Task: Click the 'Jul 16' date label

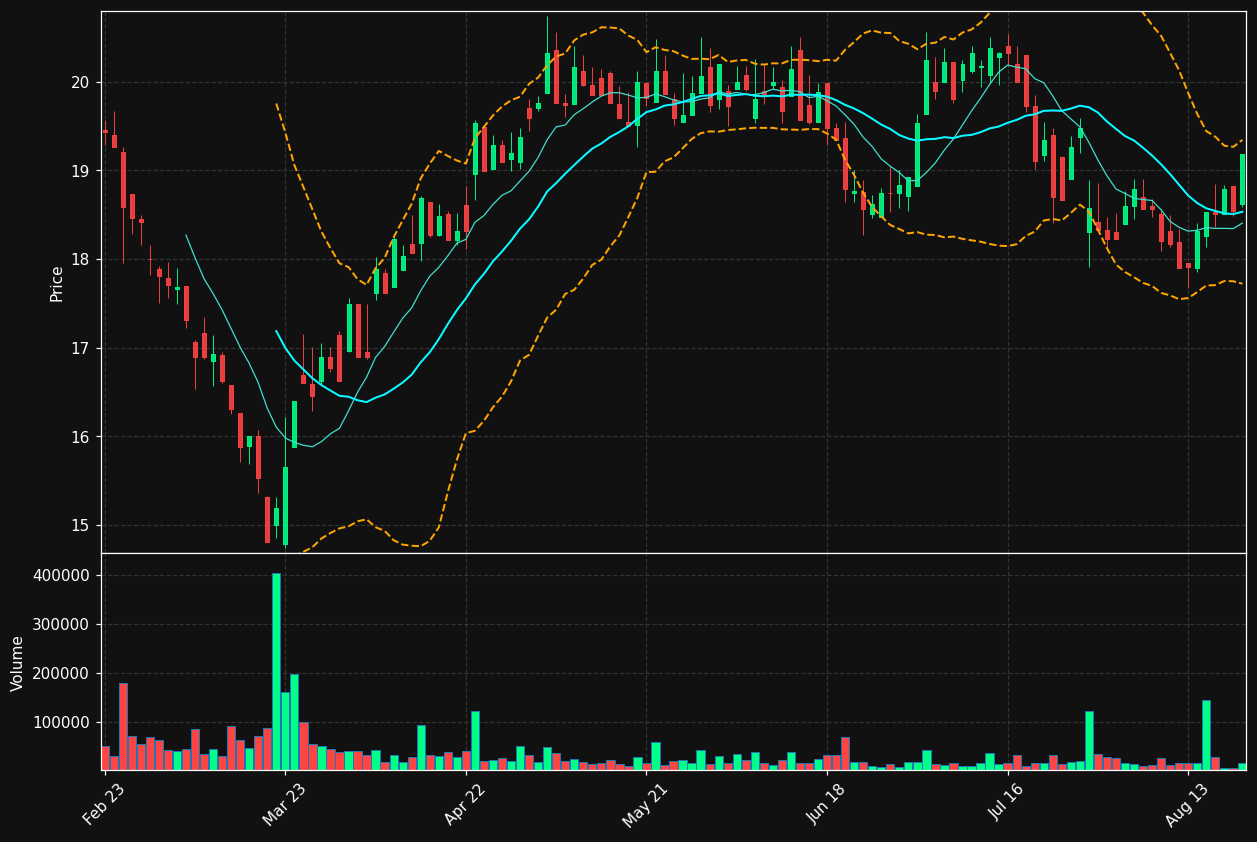Action: (1007, 804)
